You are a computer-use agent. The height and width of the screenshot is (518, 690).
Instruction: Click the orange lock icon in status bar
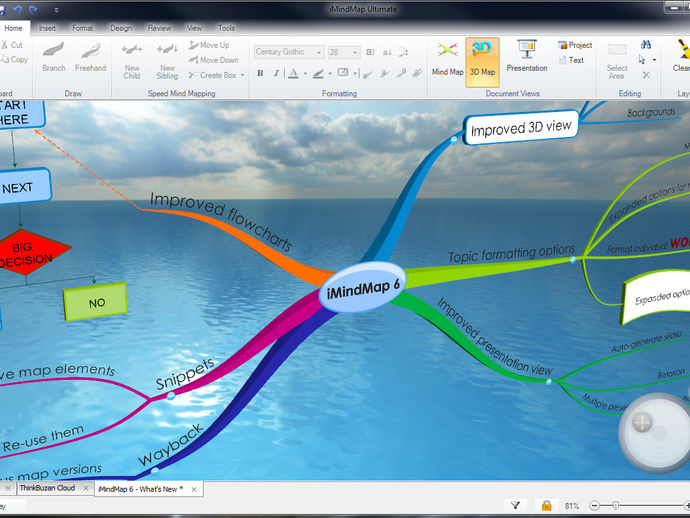(x=546, y=506)
